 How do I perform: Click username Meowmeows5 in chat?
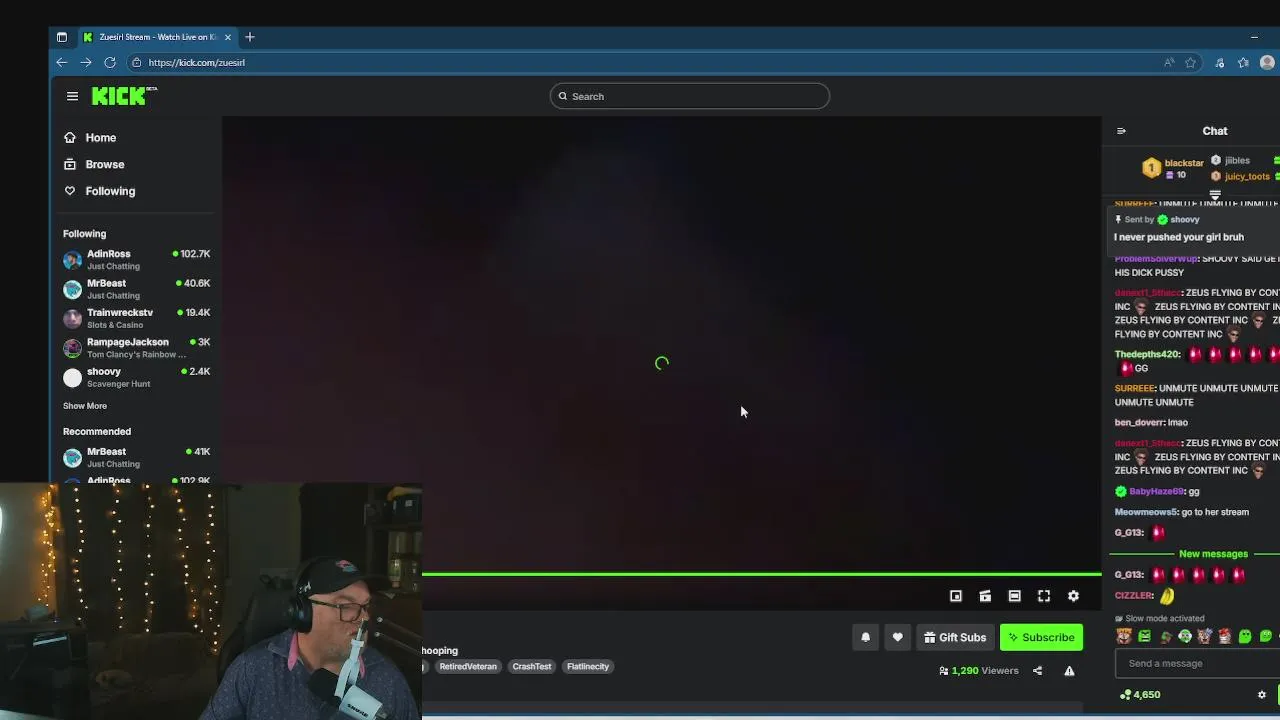tap(1146, 512)
